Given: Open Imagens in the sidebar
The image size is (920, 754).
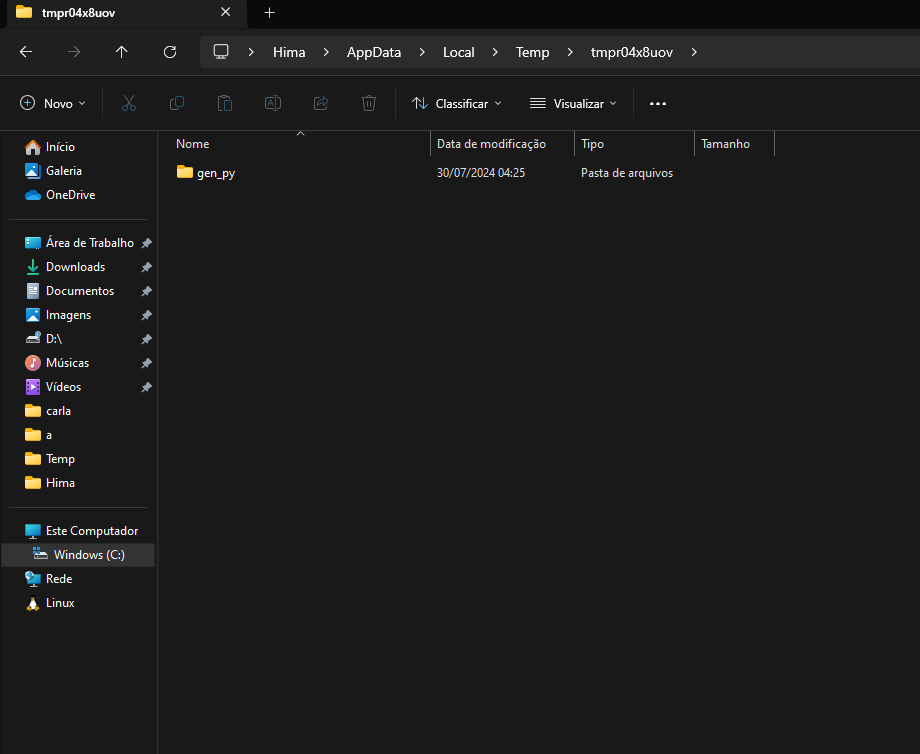Looking at the screenshot, I should [x=58, y=315].
